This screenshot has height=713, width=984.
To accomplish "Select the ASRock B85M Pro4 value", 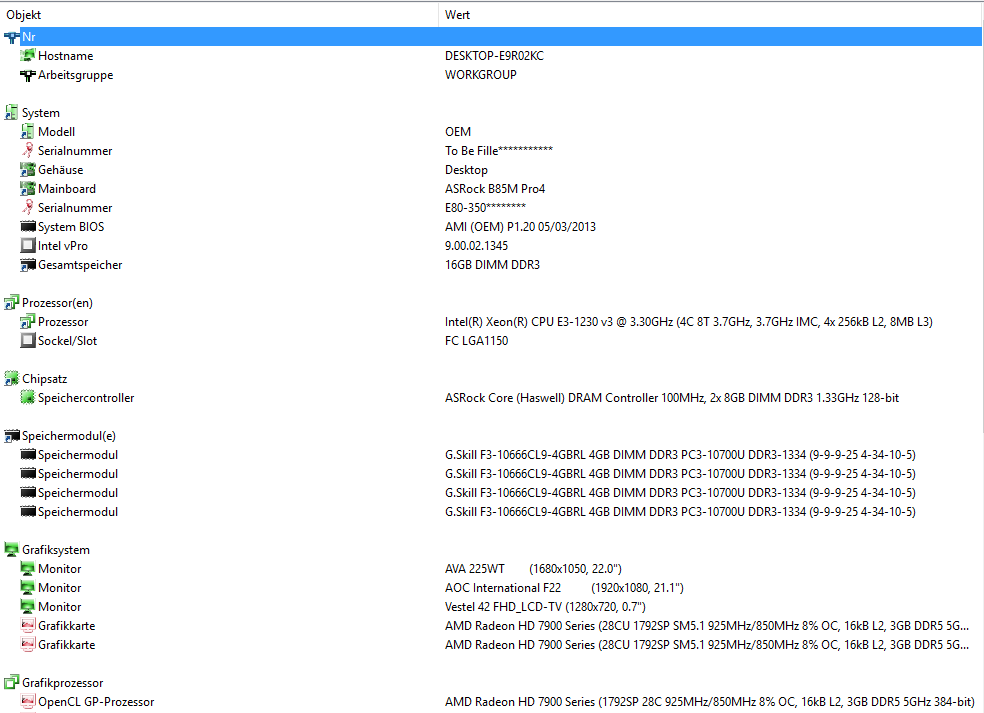I will 495,189.
